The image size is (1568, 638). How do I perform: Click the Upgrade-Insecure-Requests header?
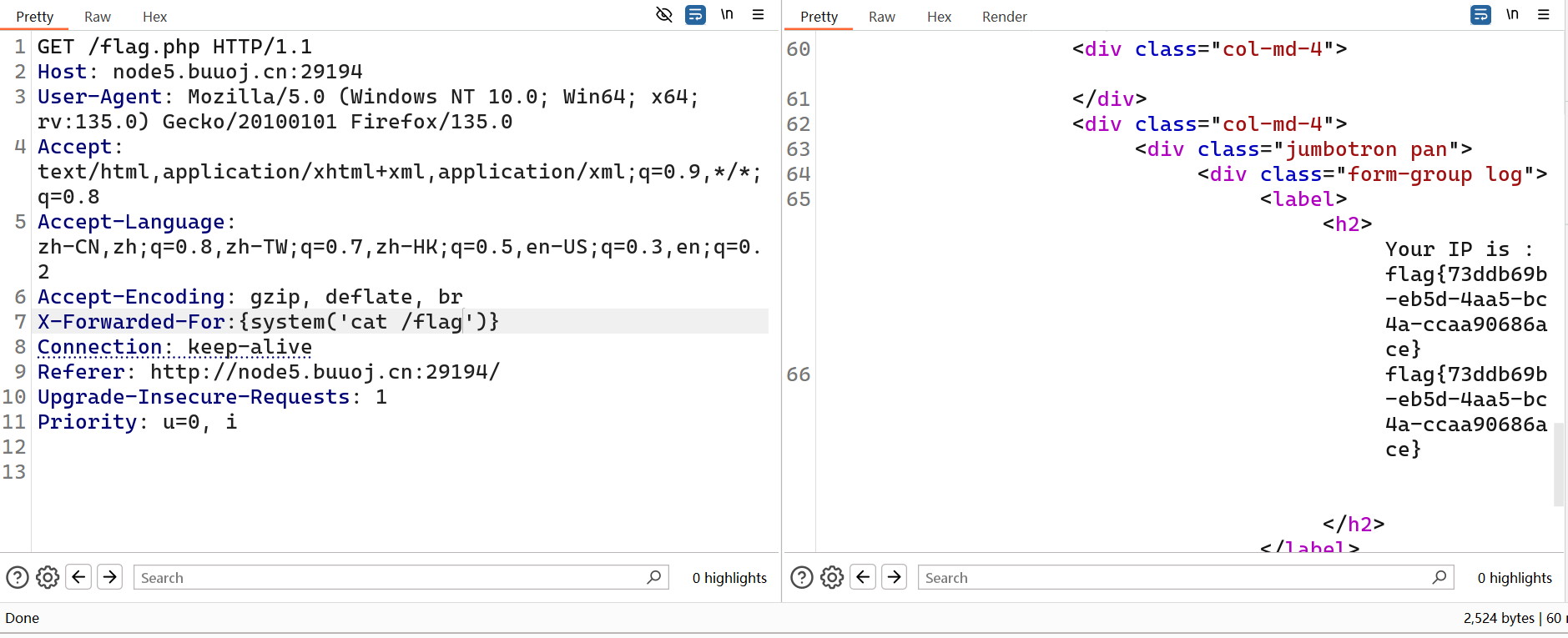(x=212, y=397)
